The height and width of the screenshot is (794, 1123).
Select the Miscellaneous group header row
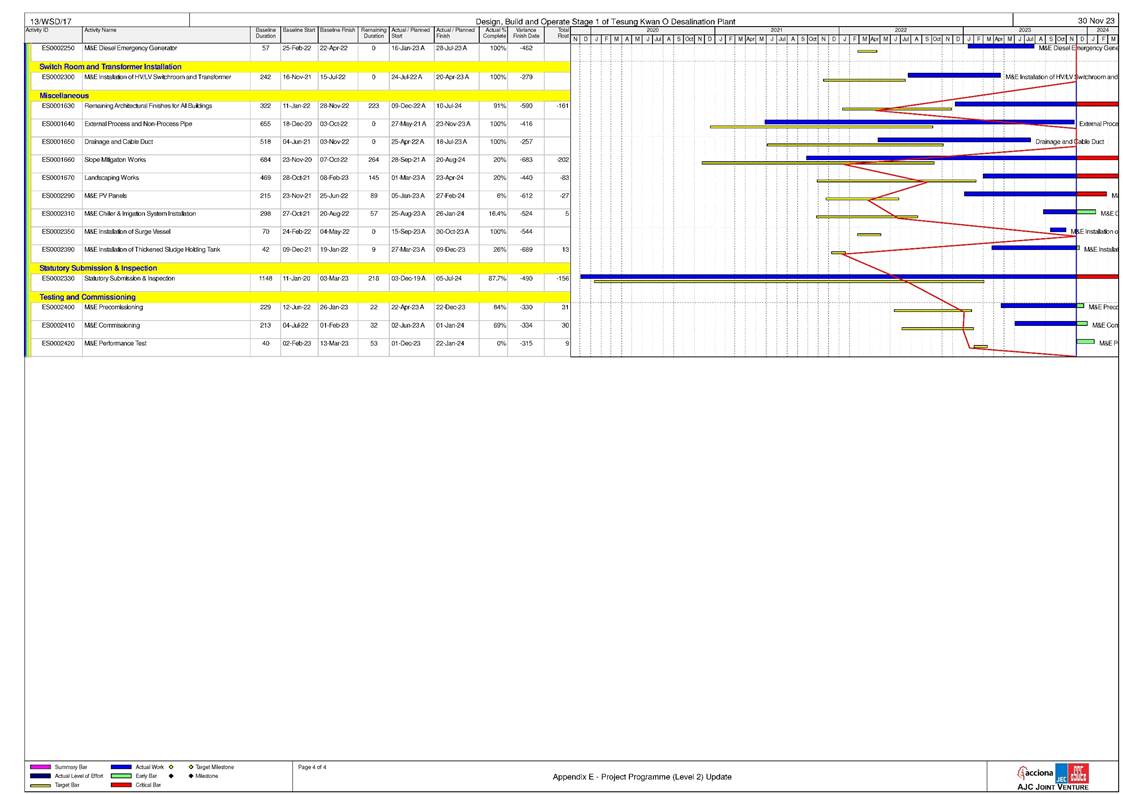click(x=65, y=95)
